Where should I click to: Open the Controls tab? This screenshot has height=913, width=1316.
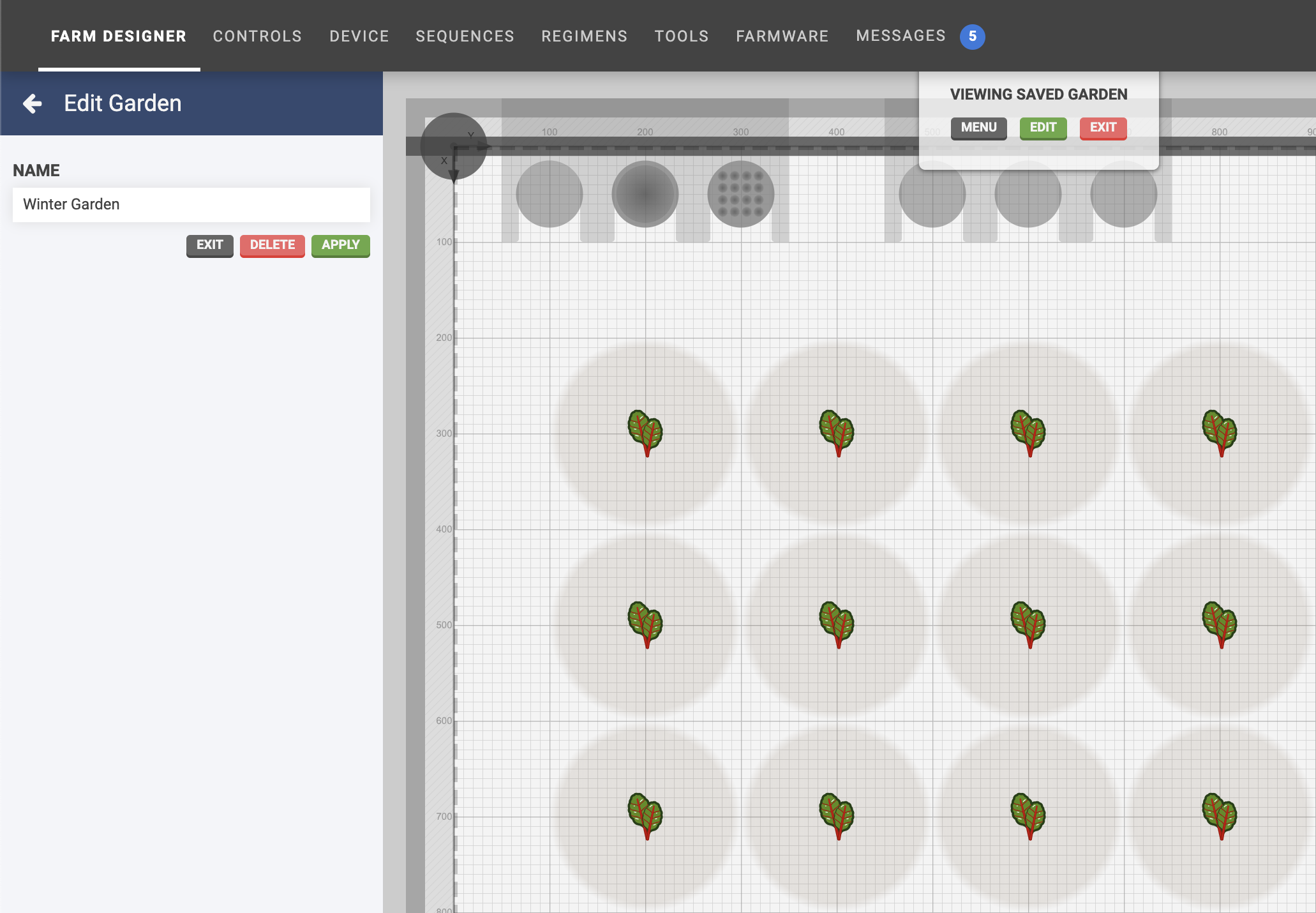tap(257, 36)
